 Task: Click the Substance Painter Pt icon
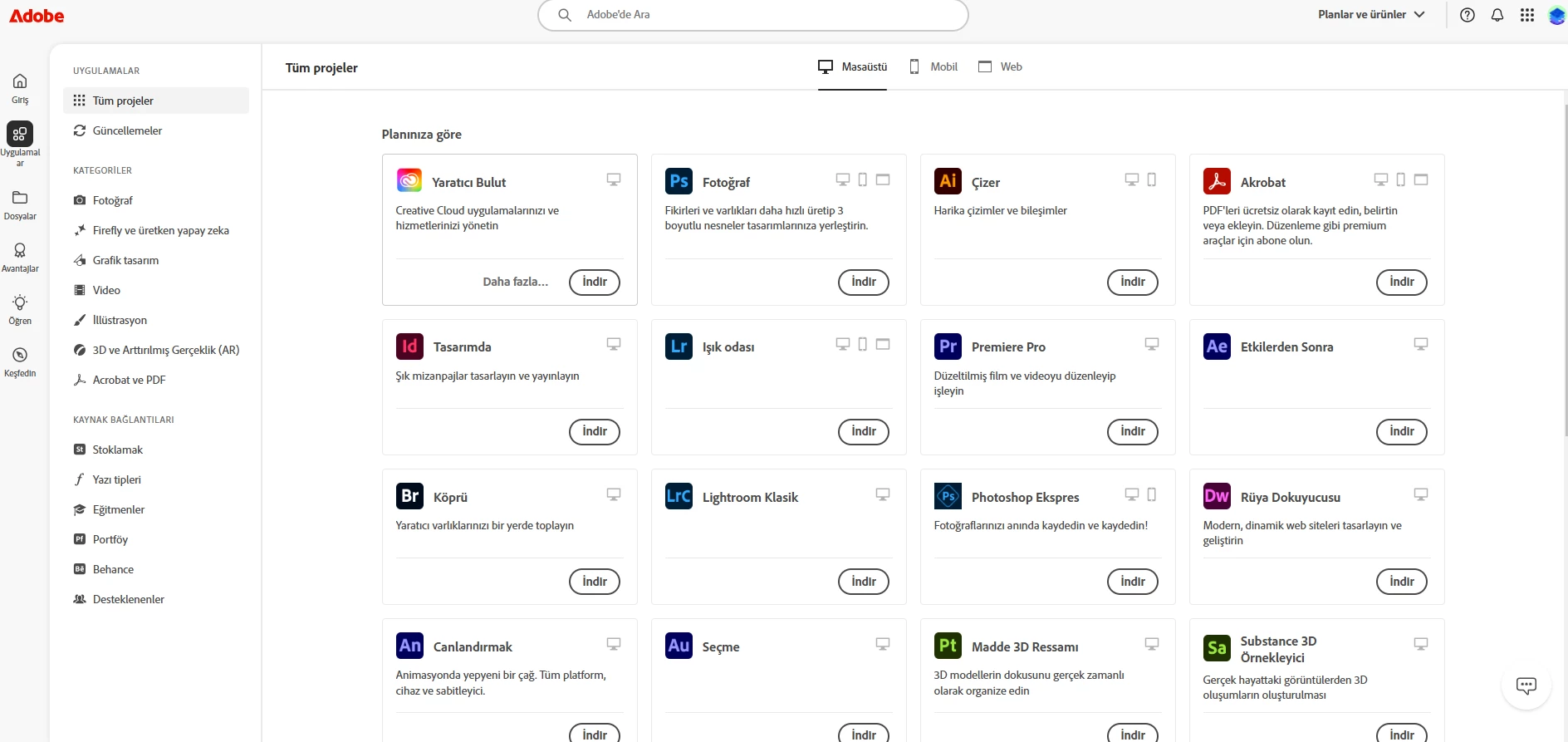948,646
